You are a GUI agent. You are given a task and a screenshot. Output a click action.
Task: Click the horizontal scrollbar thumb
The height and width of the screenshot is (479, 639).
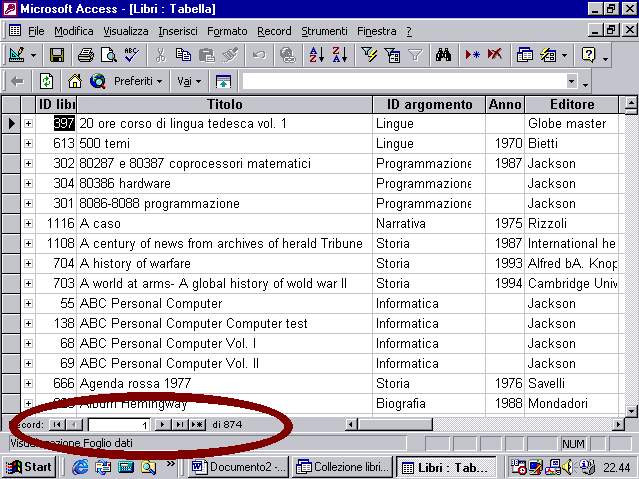pos(395,425)
